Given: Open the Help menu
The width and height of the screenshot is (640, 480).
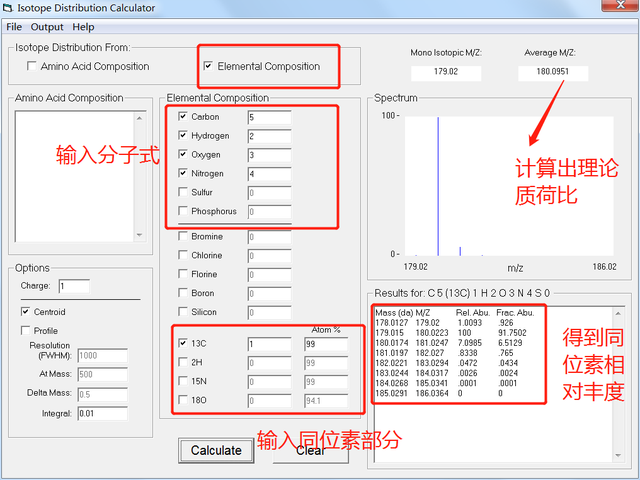Looking at the screenshot, I should (x=83, y=27).
